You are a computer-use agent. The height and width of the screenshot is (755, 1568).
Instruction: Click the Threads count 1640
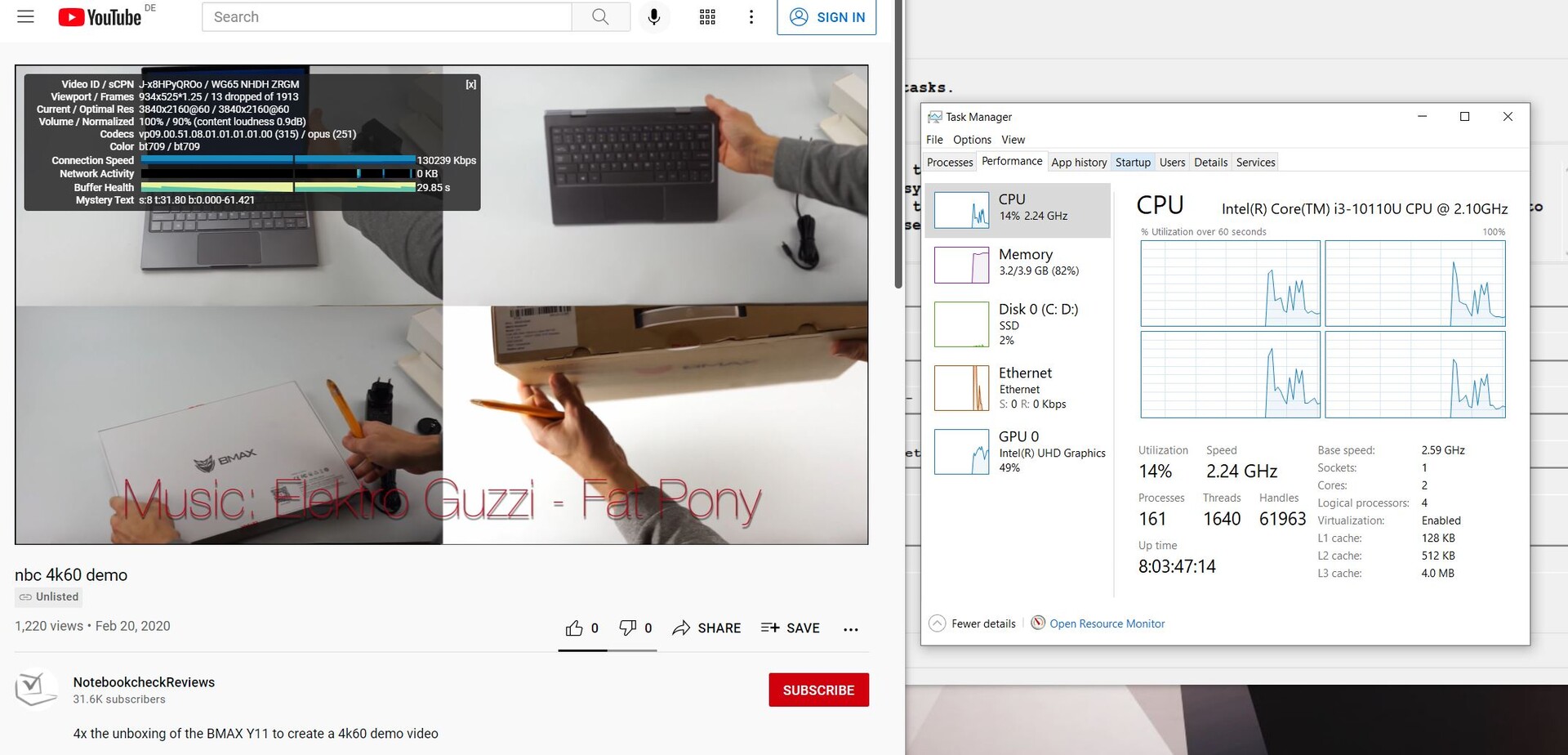pos(1222,519)
